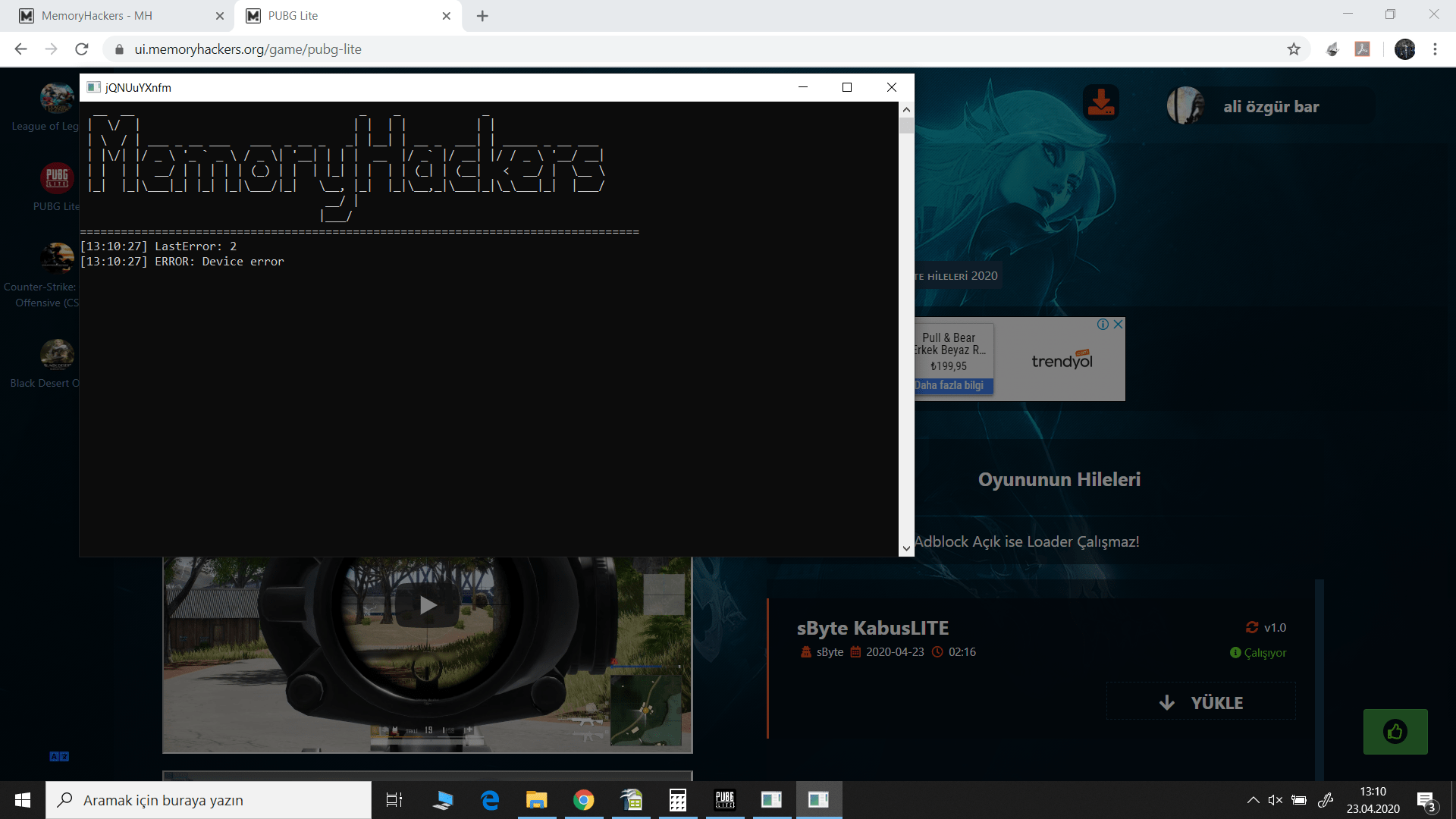The image size is (1456, 819).
Task: Click the Oyununun Hileleri heading
Action: (x=1059, y=479)
